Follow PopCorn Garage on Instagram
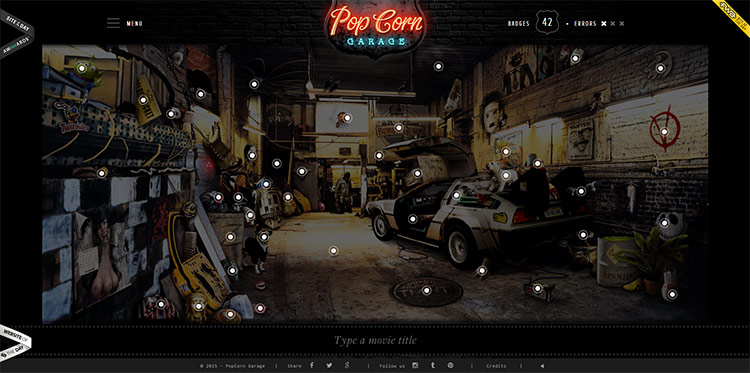The image size is (750, 373). point(415,365)
